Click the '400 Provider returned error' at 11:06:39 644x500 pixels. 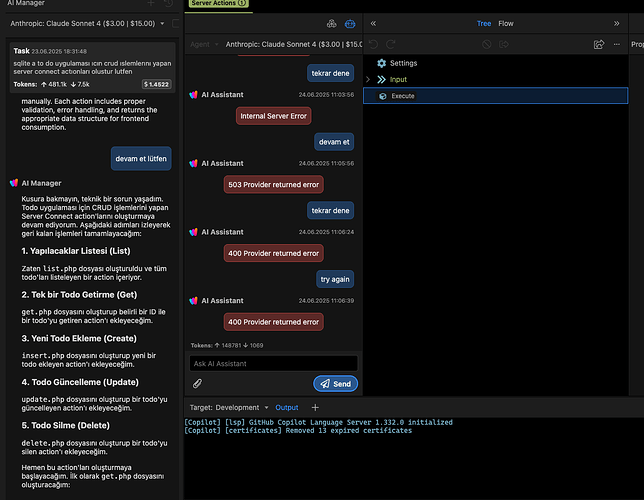(274, 322)
